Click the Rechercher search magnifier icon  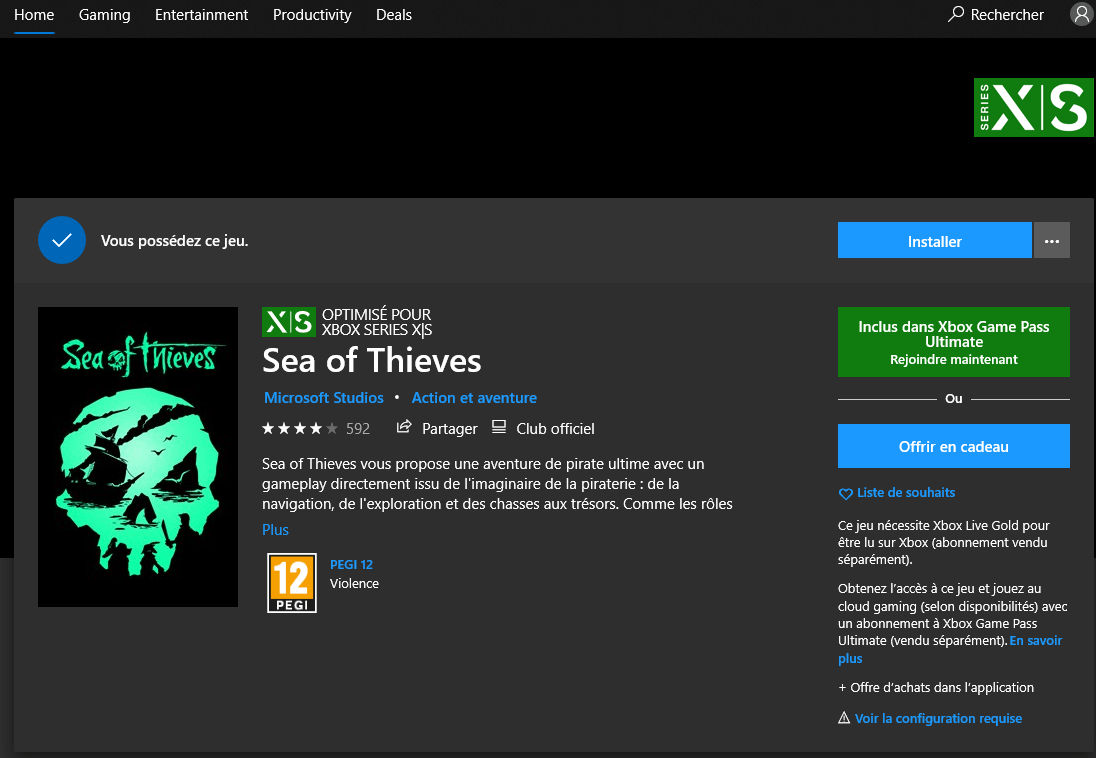tap(956, 14)
